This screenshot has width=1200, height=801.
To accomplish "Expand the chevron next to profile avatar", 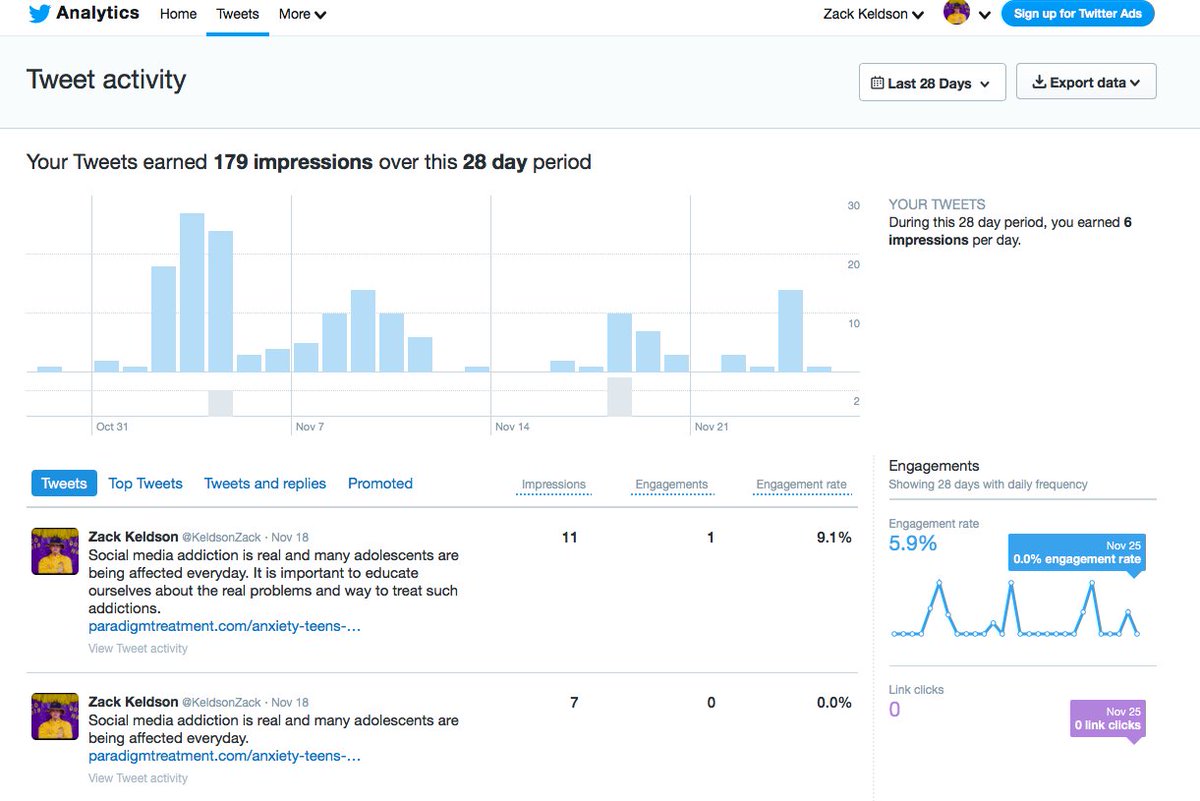I will point(984,15).
